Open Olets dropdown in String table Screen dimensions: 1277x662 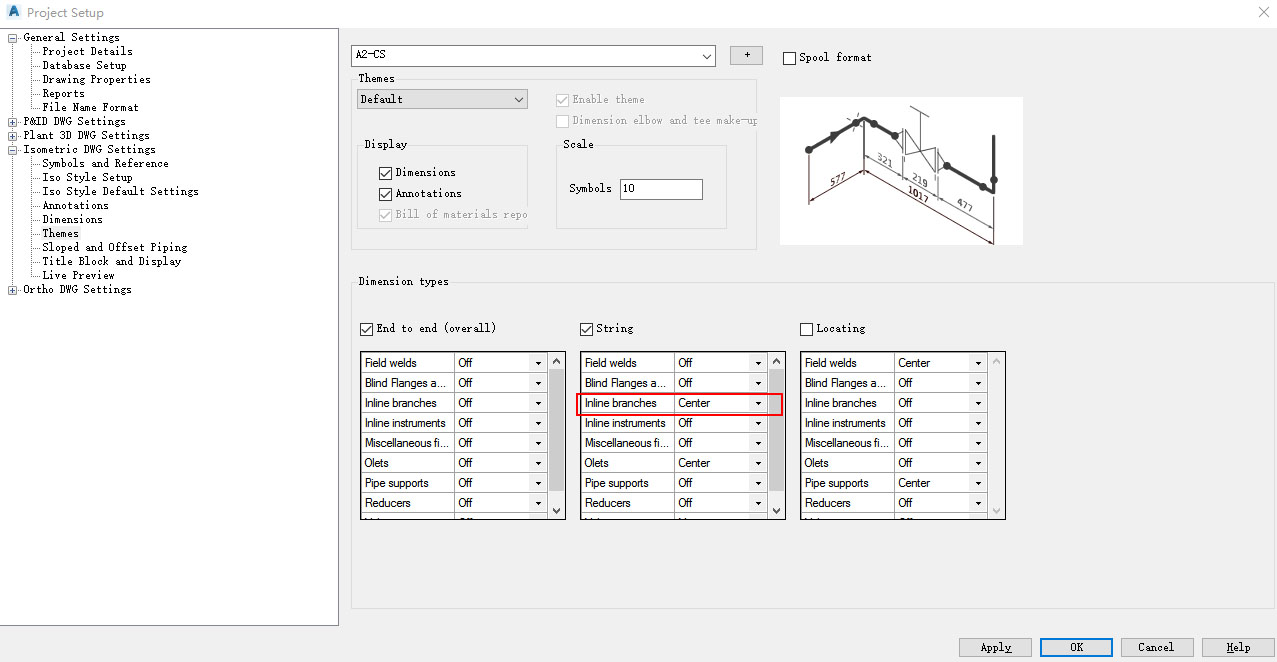[758, 463]
